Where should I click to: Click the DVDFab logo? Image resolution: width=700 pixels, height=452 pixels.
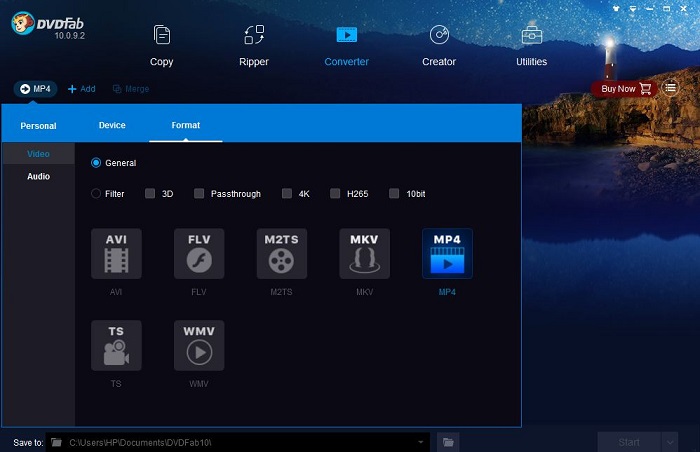click(47, 23)
